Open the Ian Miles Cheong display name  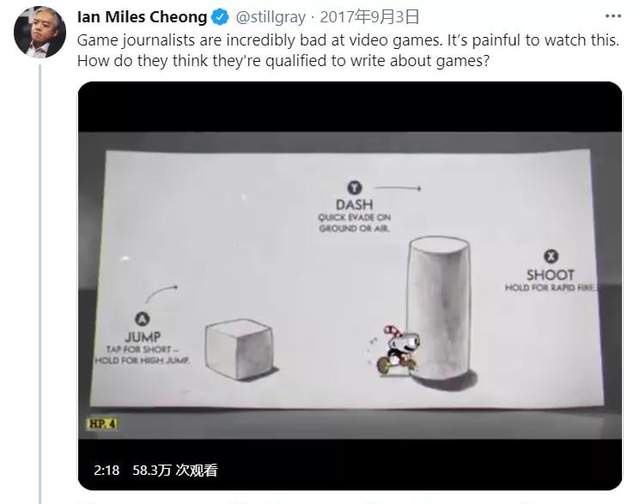(142, 17)
